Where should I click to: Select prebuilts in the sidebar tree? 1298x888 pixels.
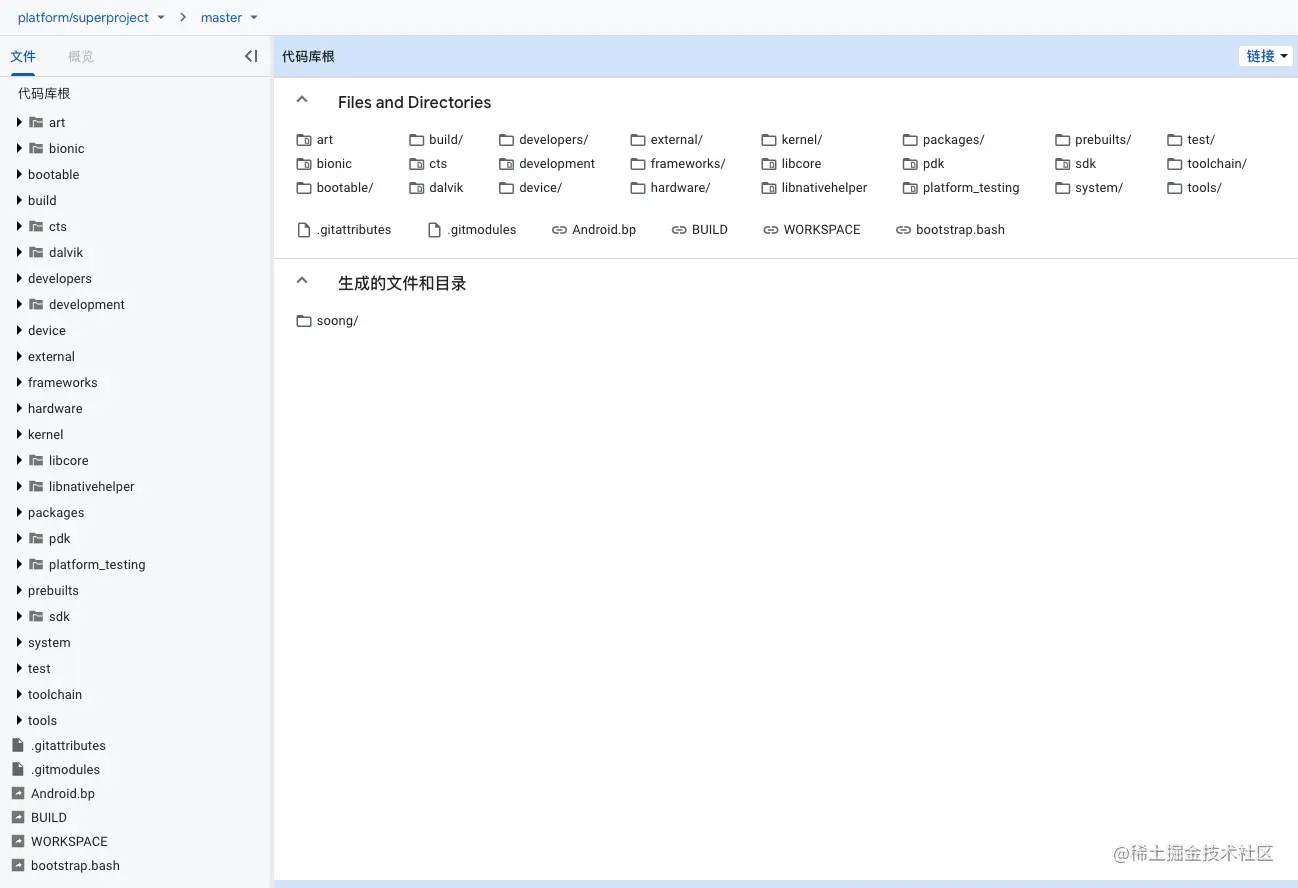click(x=53, y=590)
